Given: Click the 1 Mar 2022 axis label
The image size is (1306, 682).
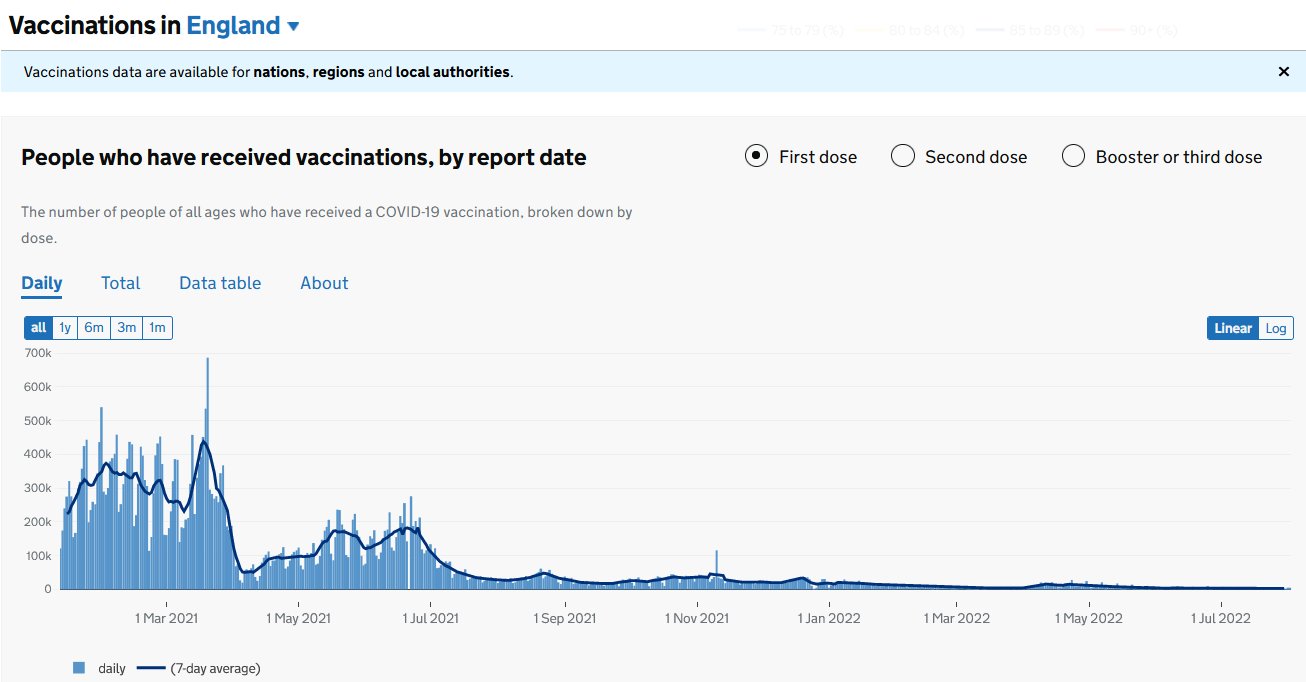Looking at the screenshot, I should coord(956,618).
